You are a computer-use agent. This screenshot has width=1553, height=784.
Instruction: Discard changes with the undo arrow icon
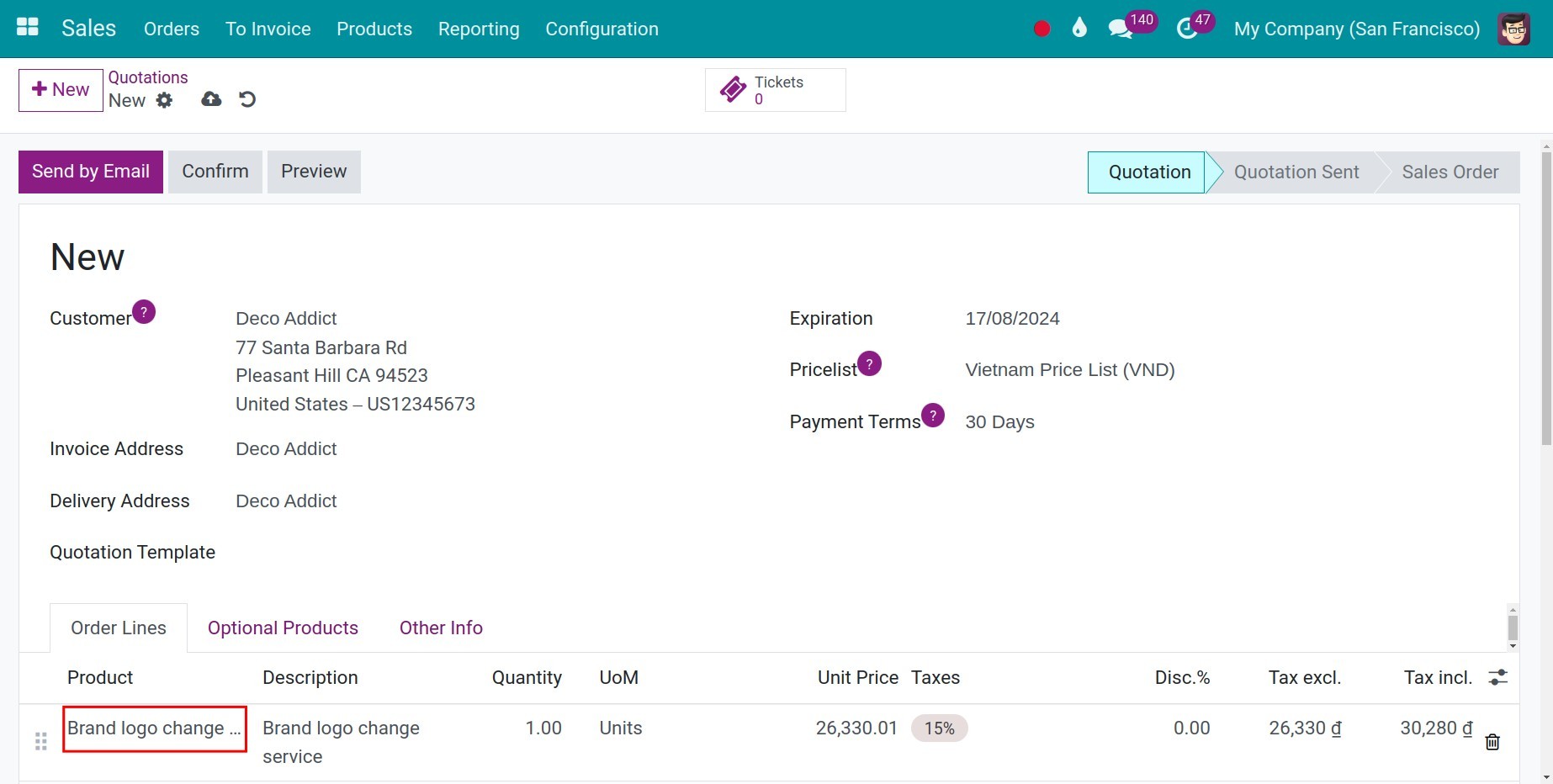(x=247, y=99)
